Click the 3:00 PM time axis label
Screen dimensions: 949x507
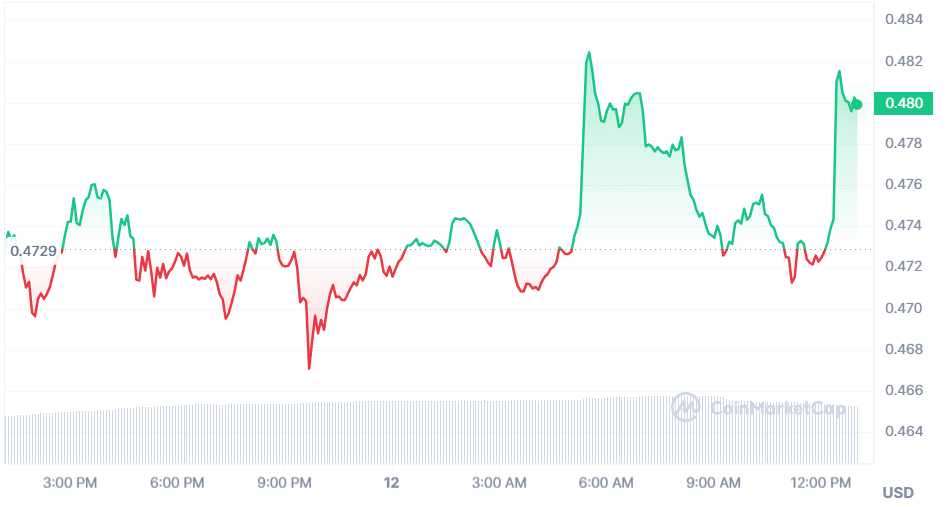(71, 483)
